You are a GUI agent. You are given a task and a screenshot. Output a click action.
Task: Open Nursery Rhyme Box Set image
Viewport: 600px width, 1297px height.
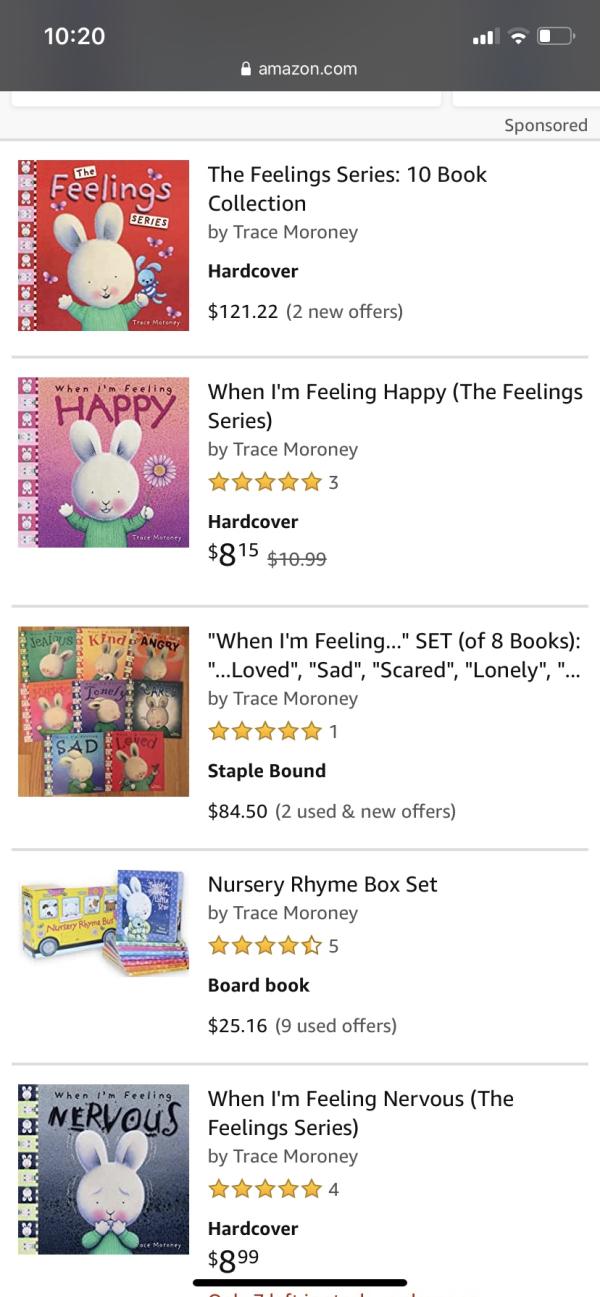click(103, 920)
